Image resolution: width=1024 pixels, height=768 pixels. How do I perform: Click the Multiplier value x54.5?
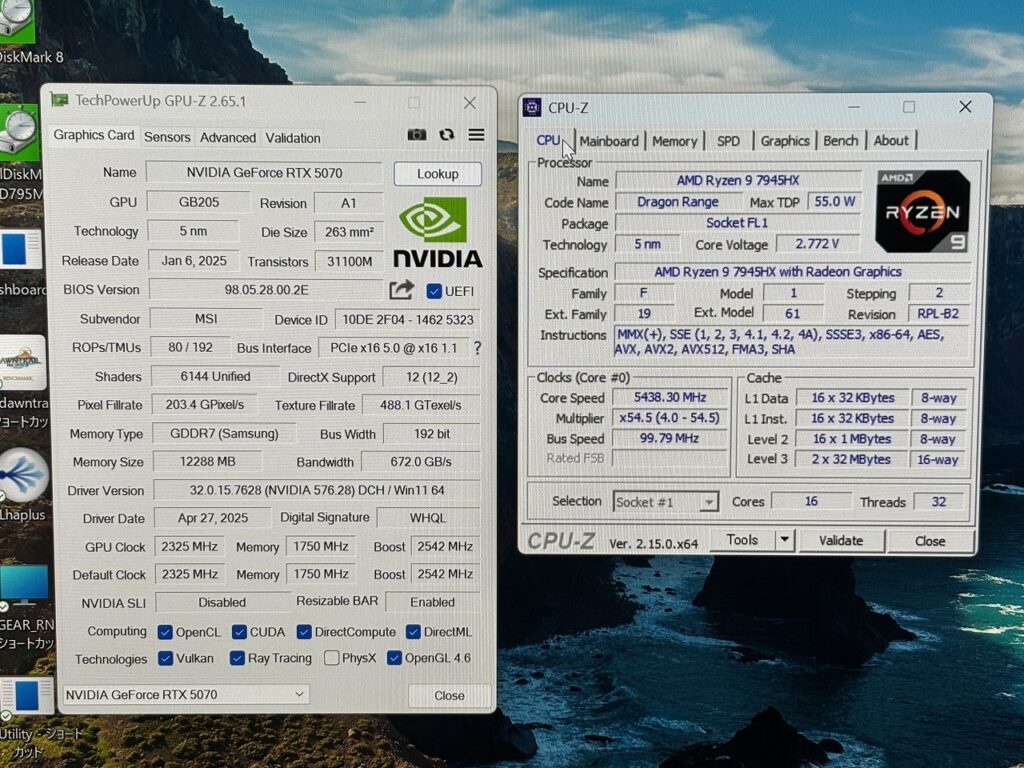pyautogui.click(x=670, y=418)
